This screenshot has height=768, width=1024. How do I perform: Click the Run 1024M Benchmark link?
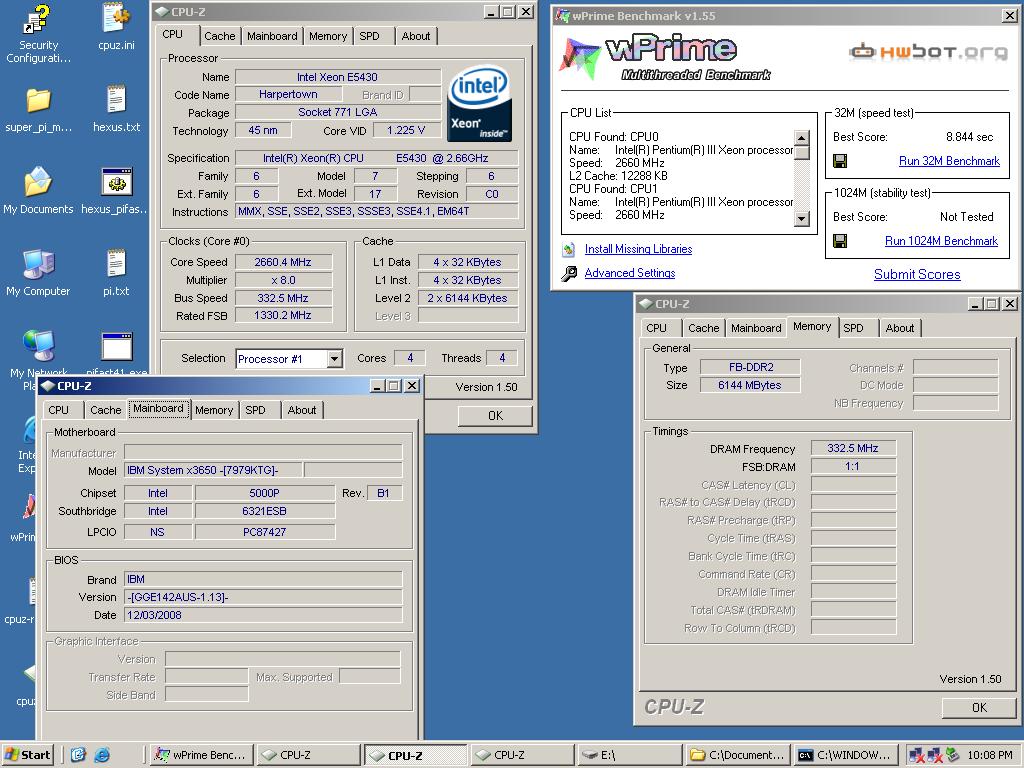coord(941,241)
